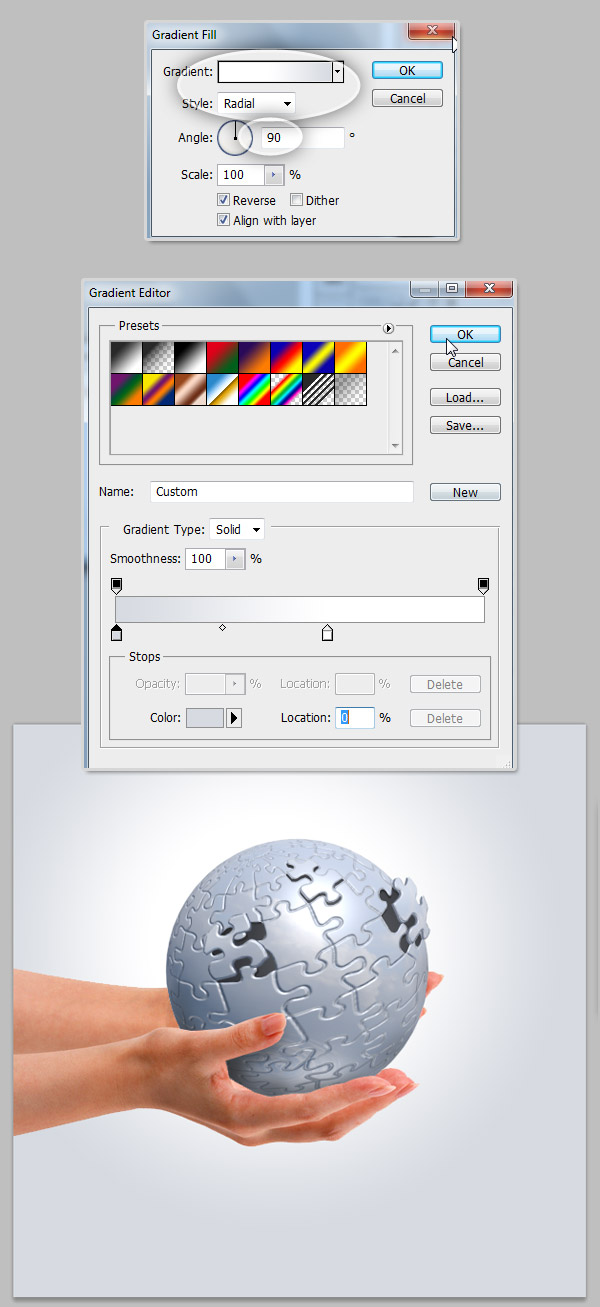Click the color midpoint diamond marker
Image resolution: width=600 pixels, height=1307 pixels.
222,628
